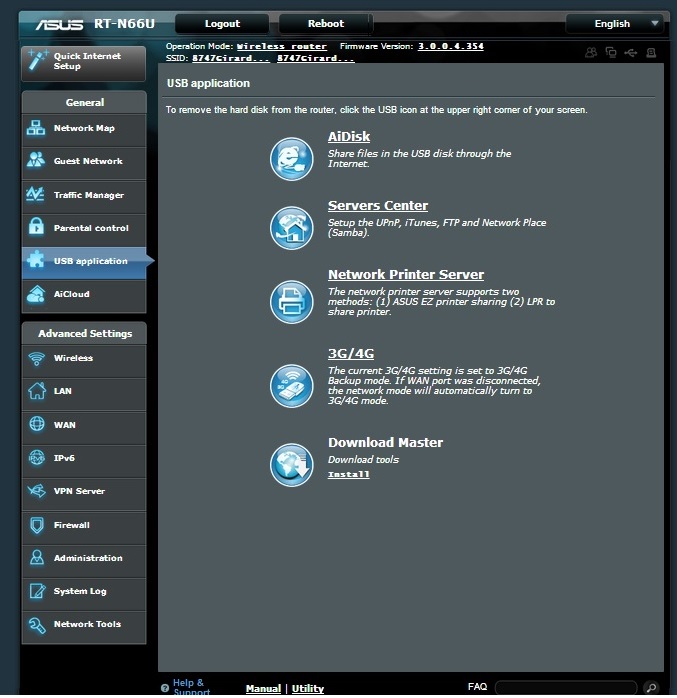
Task: Click the AiDisk globe icon
Action: 292,159
